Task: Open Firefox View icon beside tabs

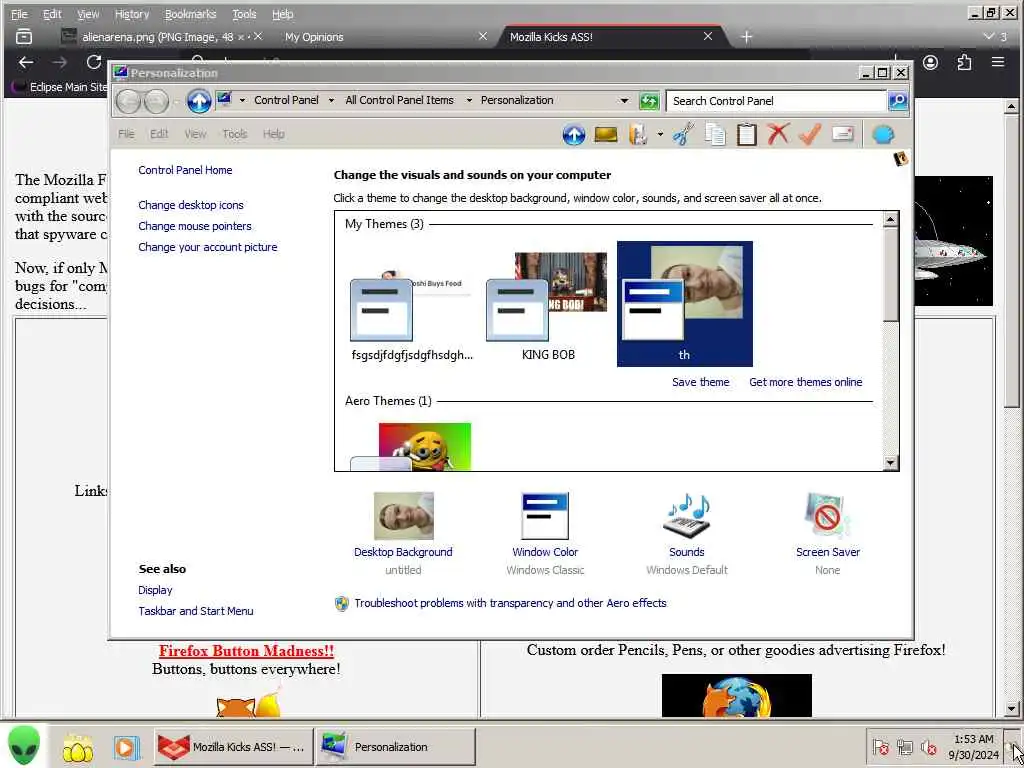Action: coord(24,37)
